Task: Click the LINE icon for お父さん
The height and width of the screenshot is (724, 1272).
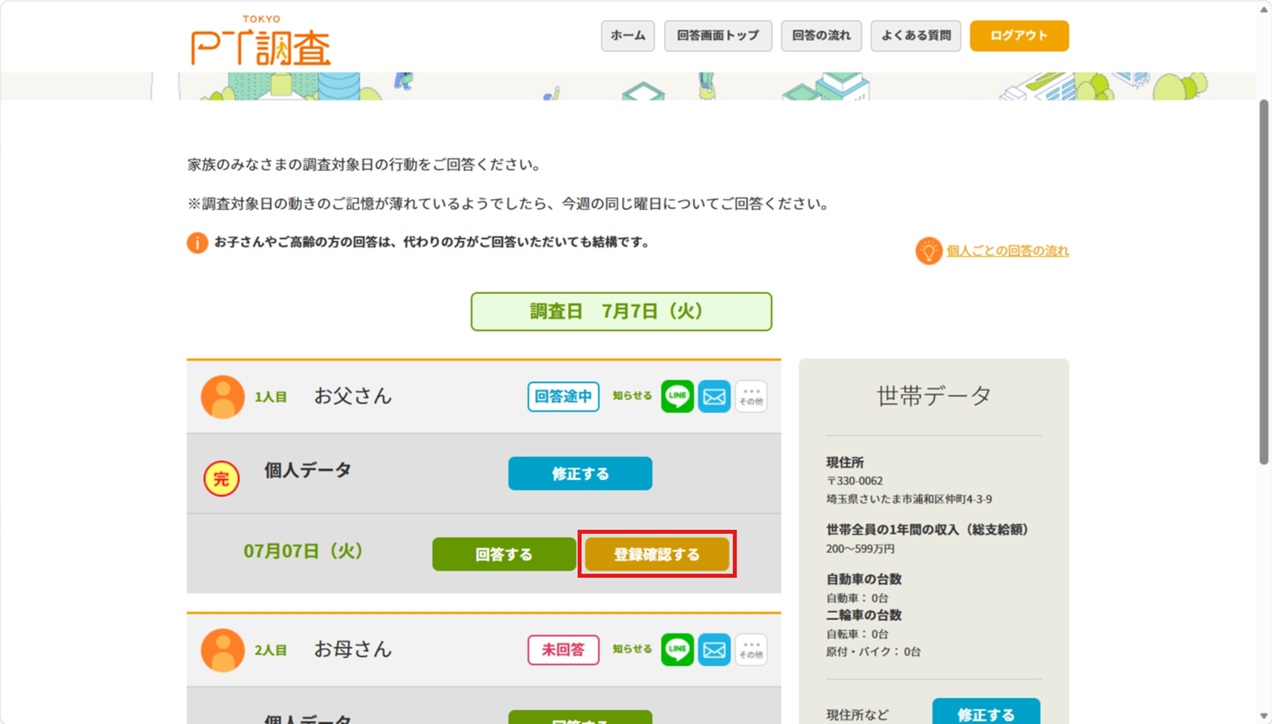Action: point(677,396)
